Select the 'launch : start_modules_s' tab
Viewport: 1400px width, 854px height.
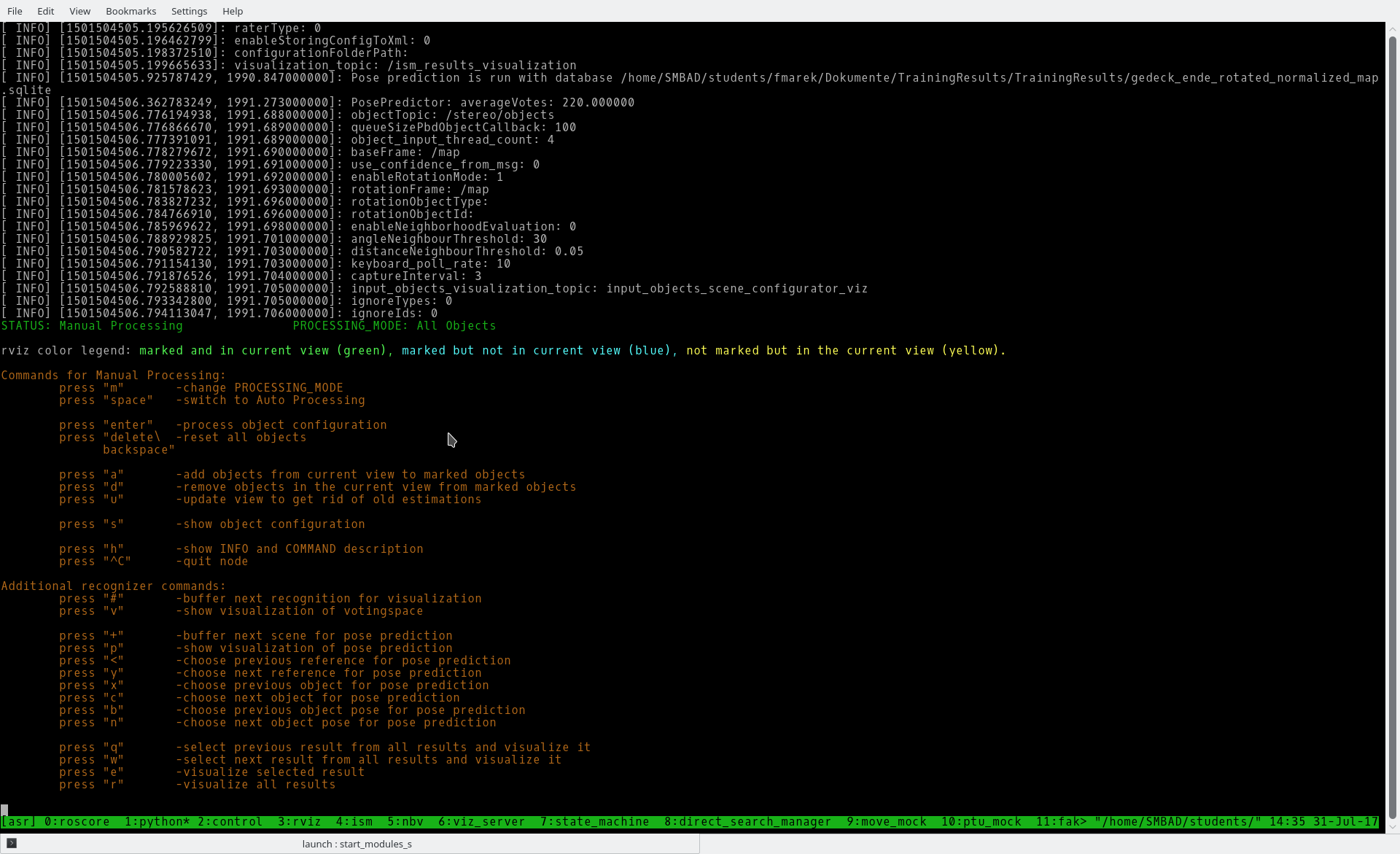[357, 844]
